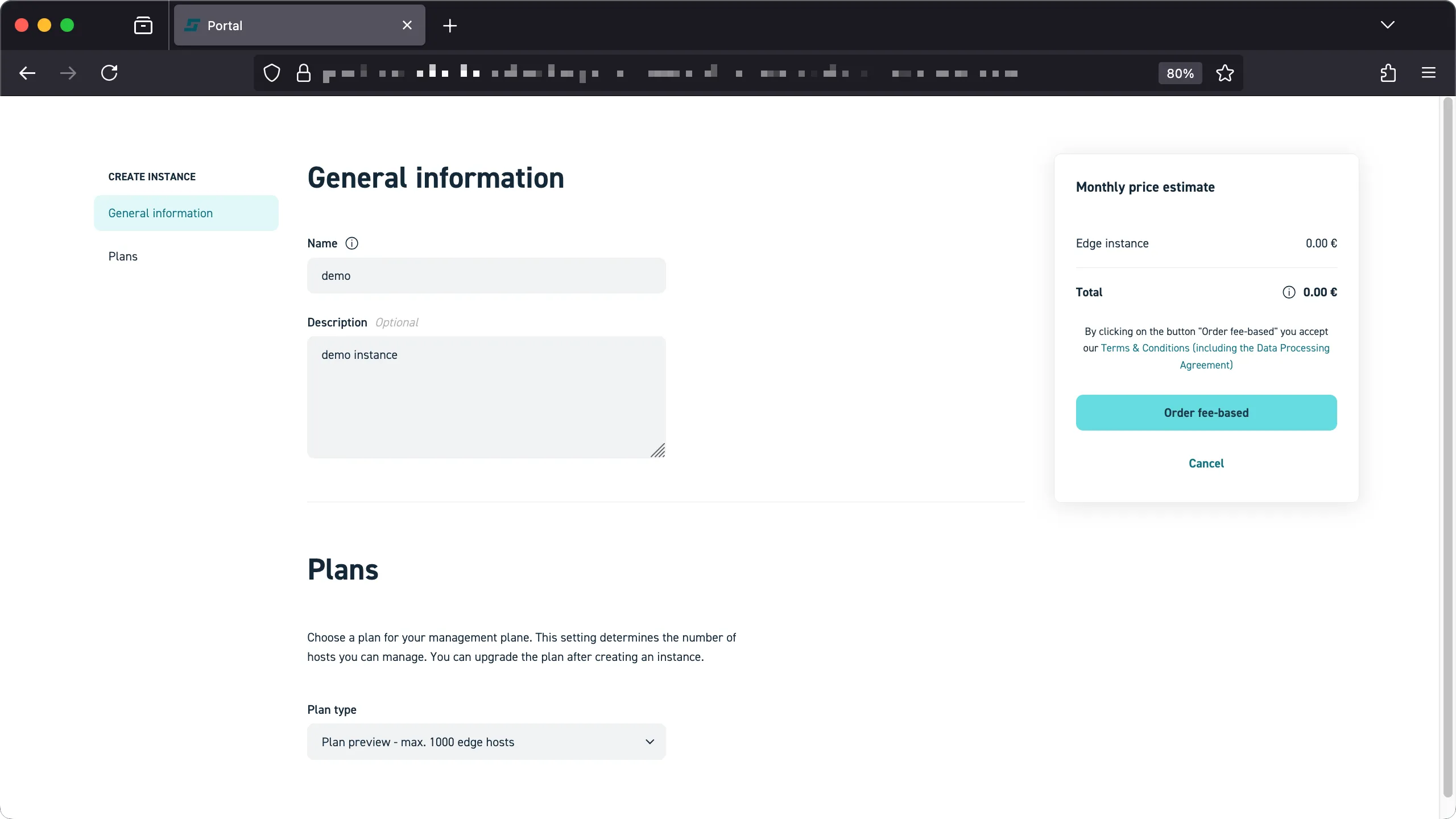1456x819 pixels.
Task: Click the back navigation arrow
Action: pos(26,73)
